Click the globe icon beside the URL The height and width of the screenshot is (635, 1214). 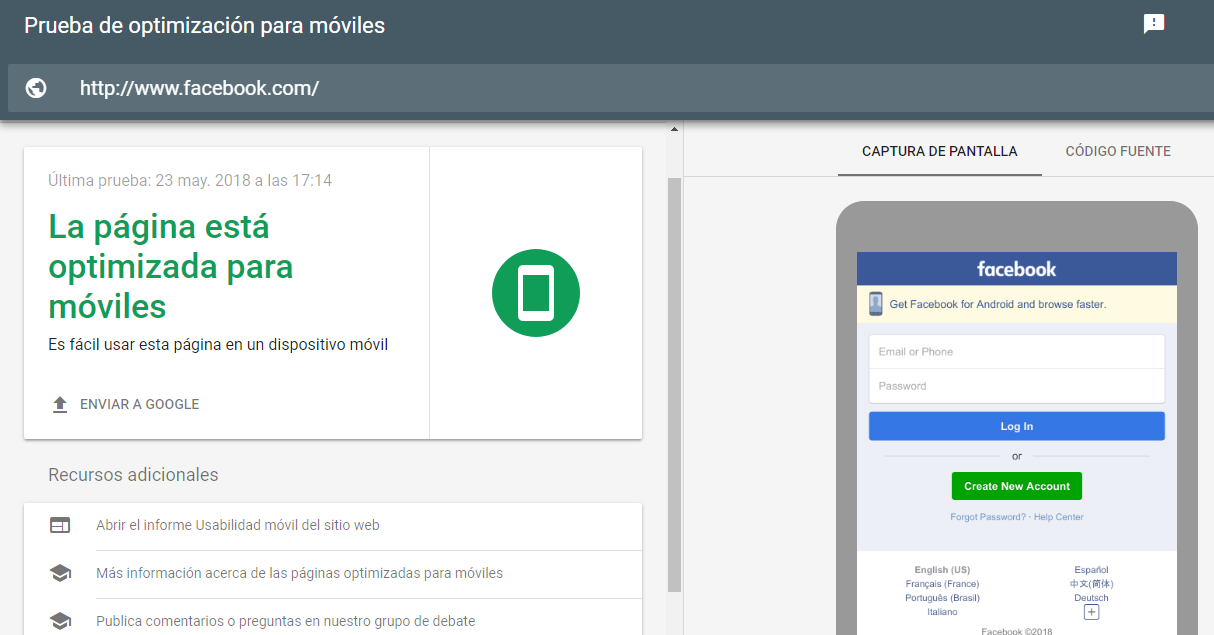[36, 88]
